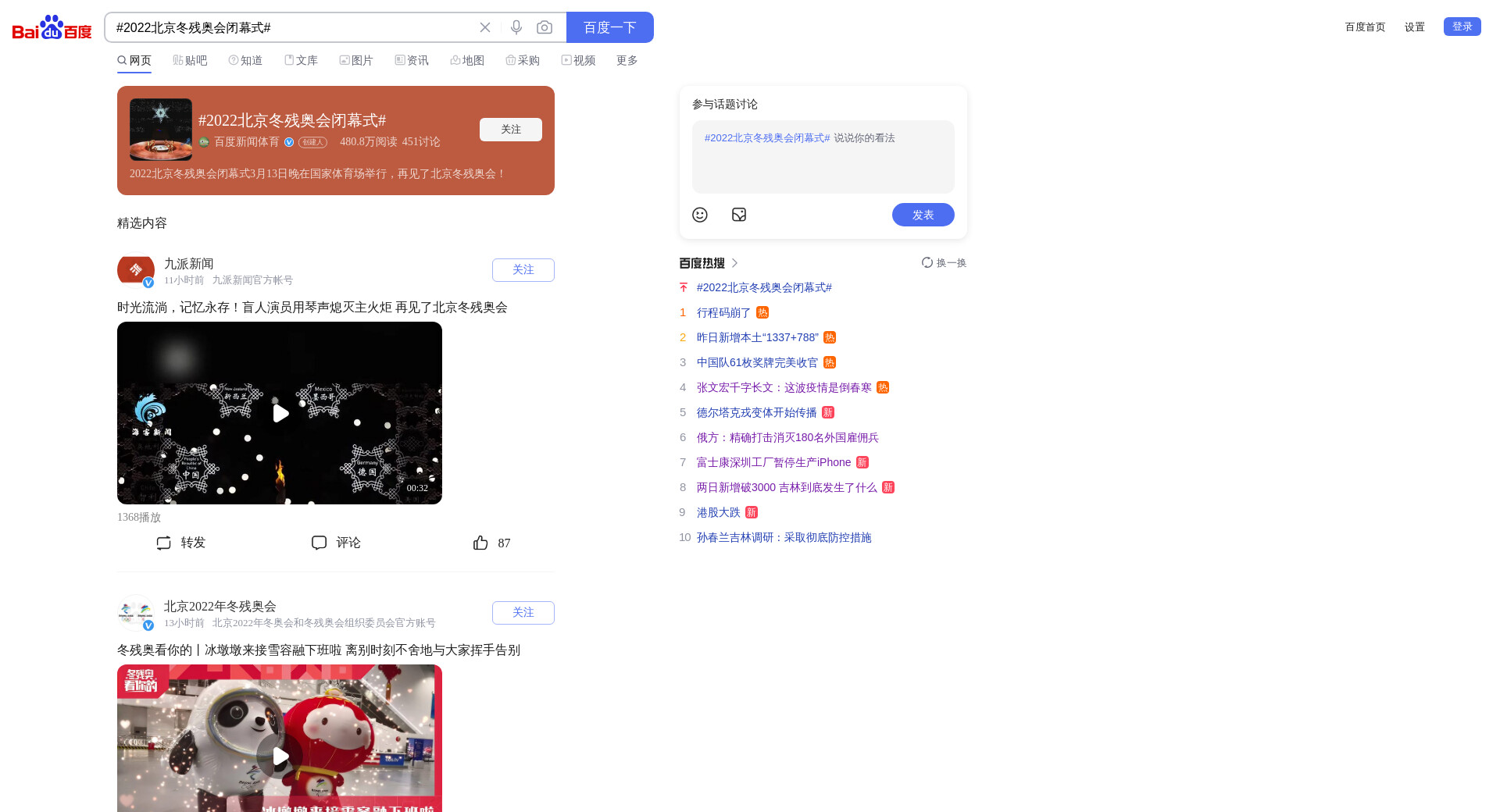Expand the 更多 search category menu
The width and height of the screenshot is (1500, 812).
pyautogui.click(x=627, y=60)
